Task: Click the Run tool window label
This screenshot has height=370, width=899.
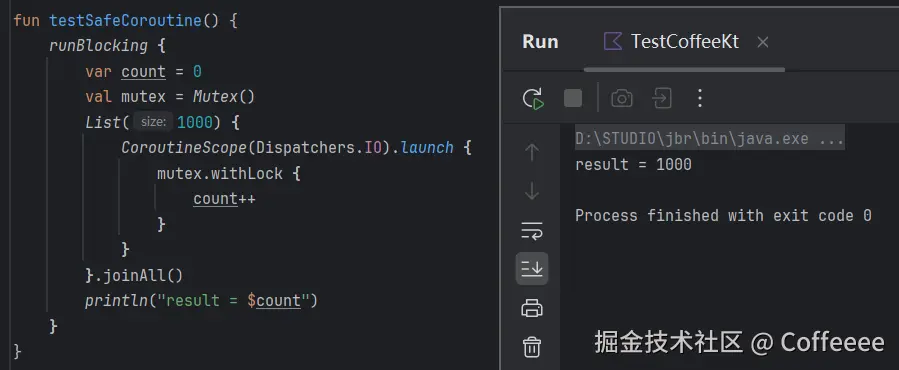Action: [540, 42]
